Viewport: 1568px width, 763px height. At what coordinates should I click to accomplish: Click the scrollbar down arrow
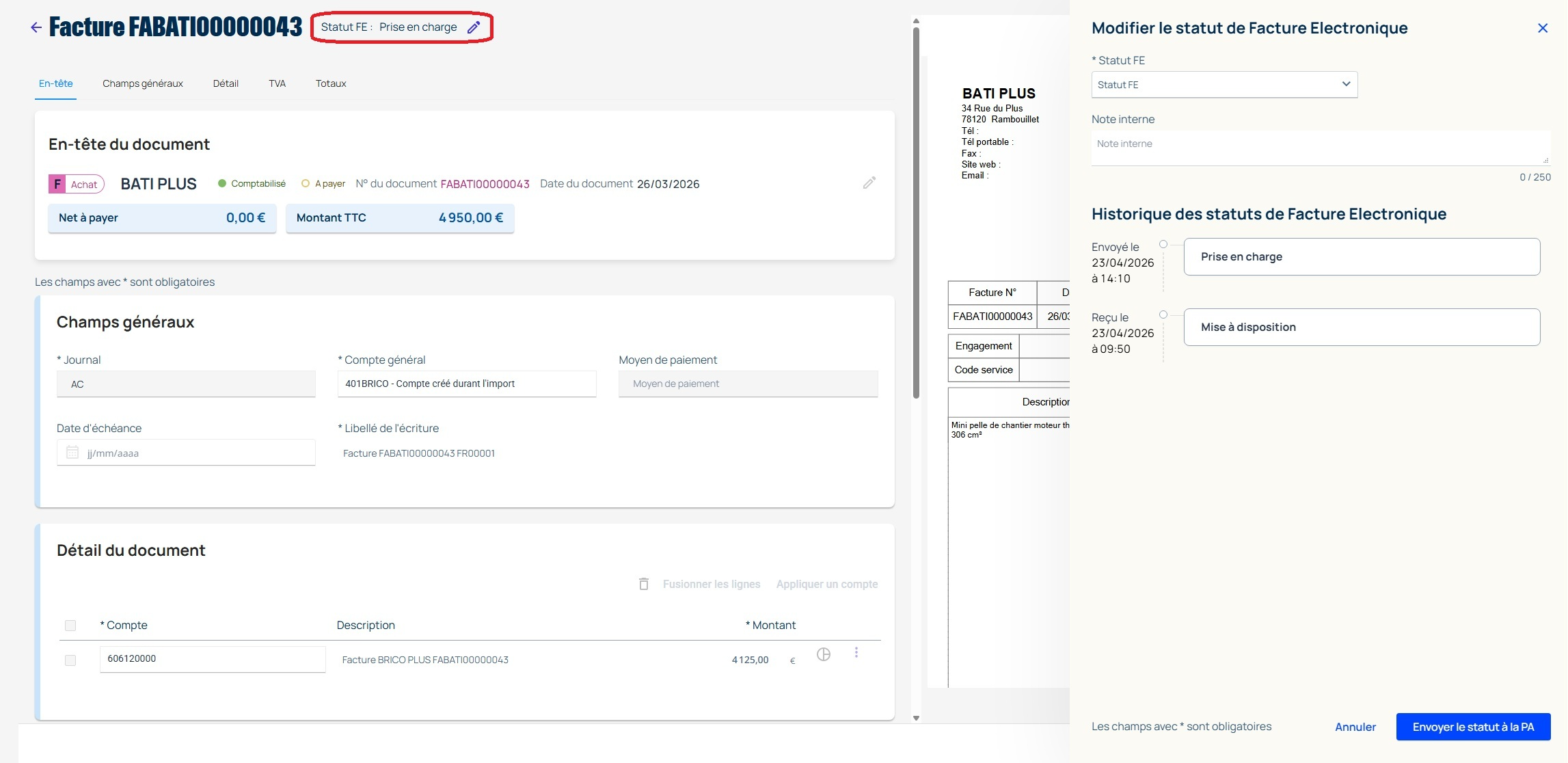(916, 718)
